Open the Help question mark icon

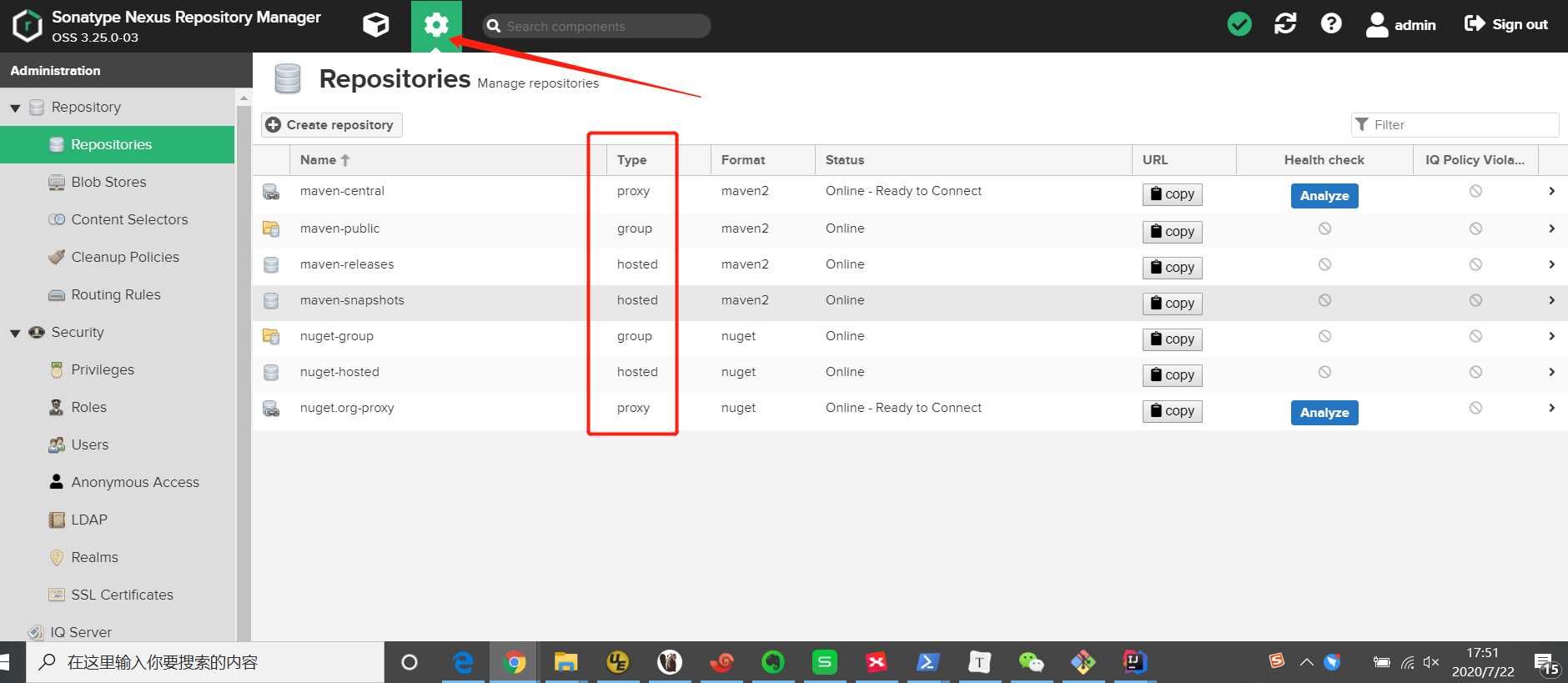[1331, 24]
